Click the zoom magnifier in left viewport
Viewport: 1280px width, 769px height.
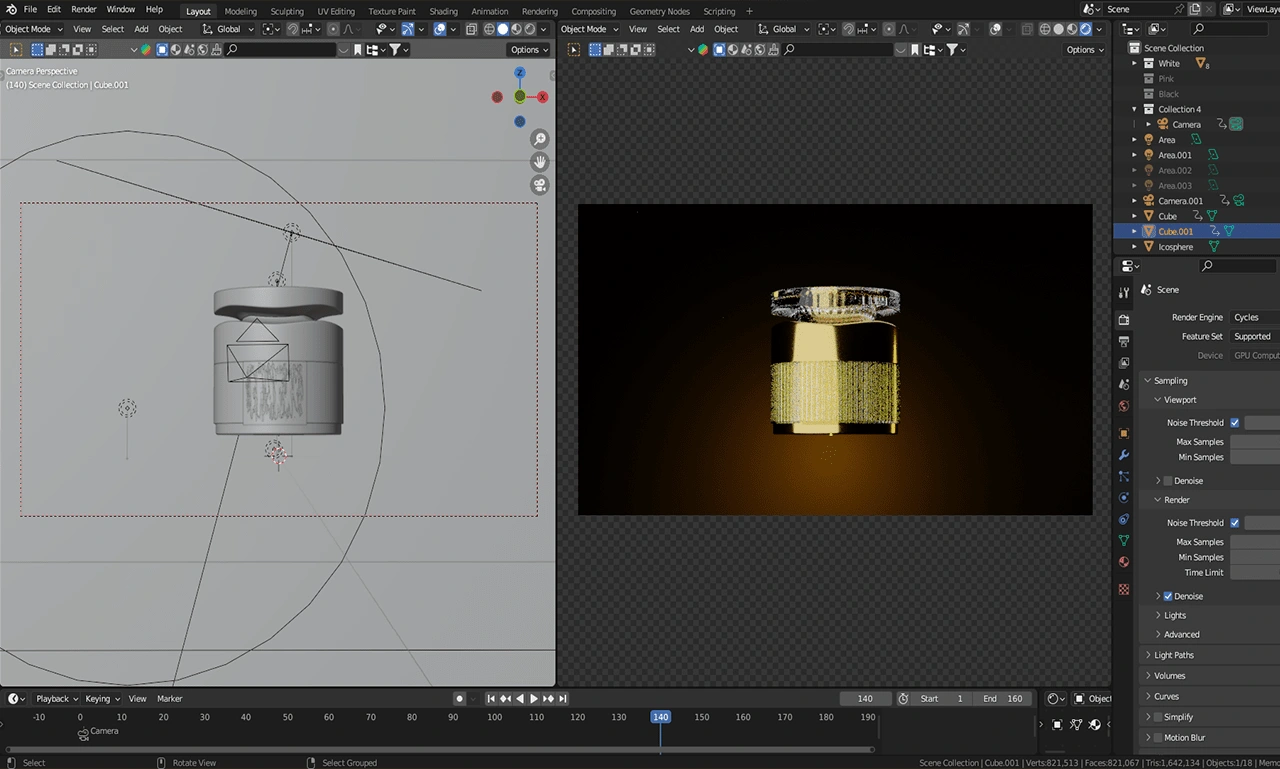(539, 139)
